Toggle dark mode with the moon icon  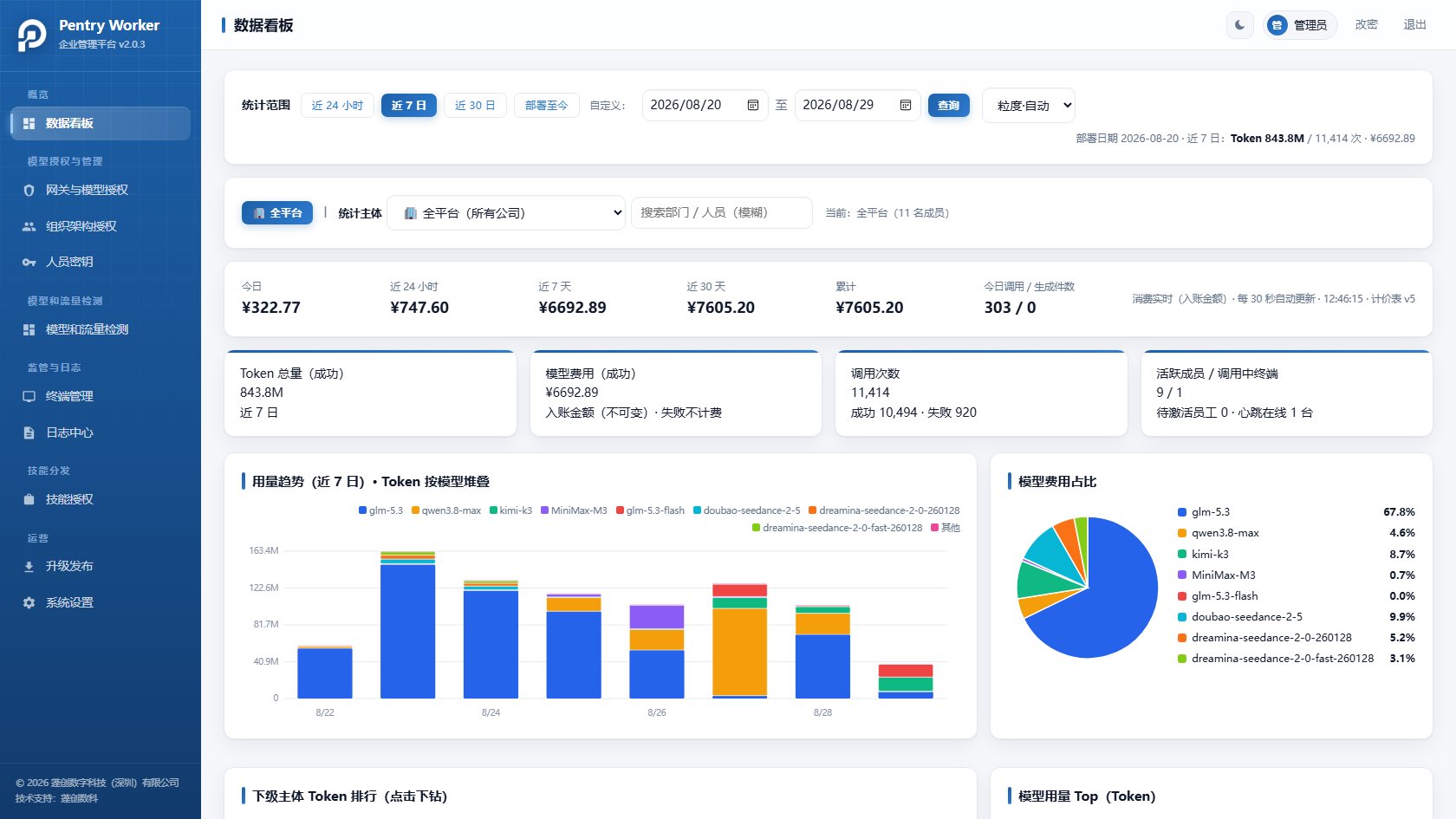(x=1240, y=25)
